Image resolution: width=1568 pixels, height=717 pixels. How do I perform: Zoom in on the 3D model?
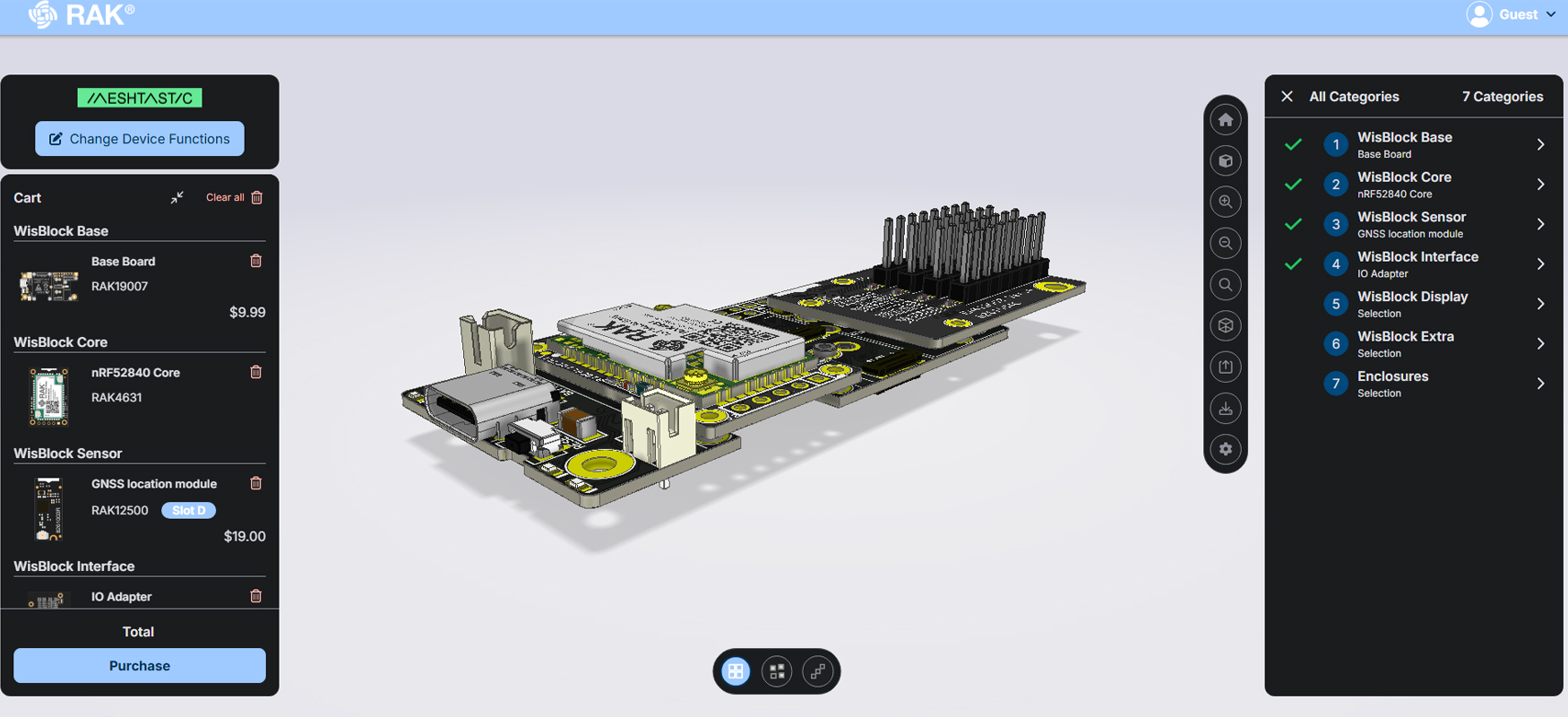point(1226,202)
